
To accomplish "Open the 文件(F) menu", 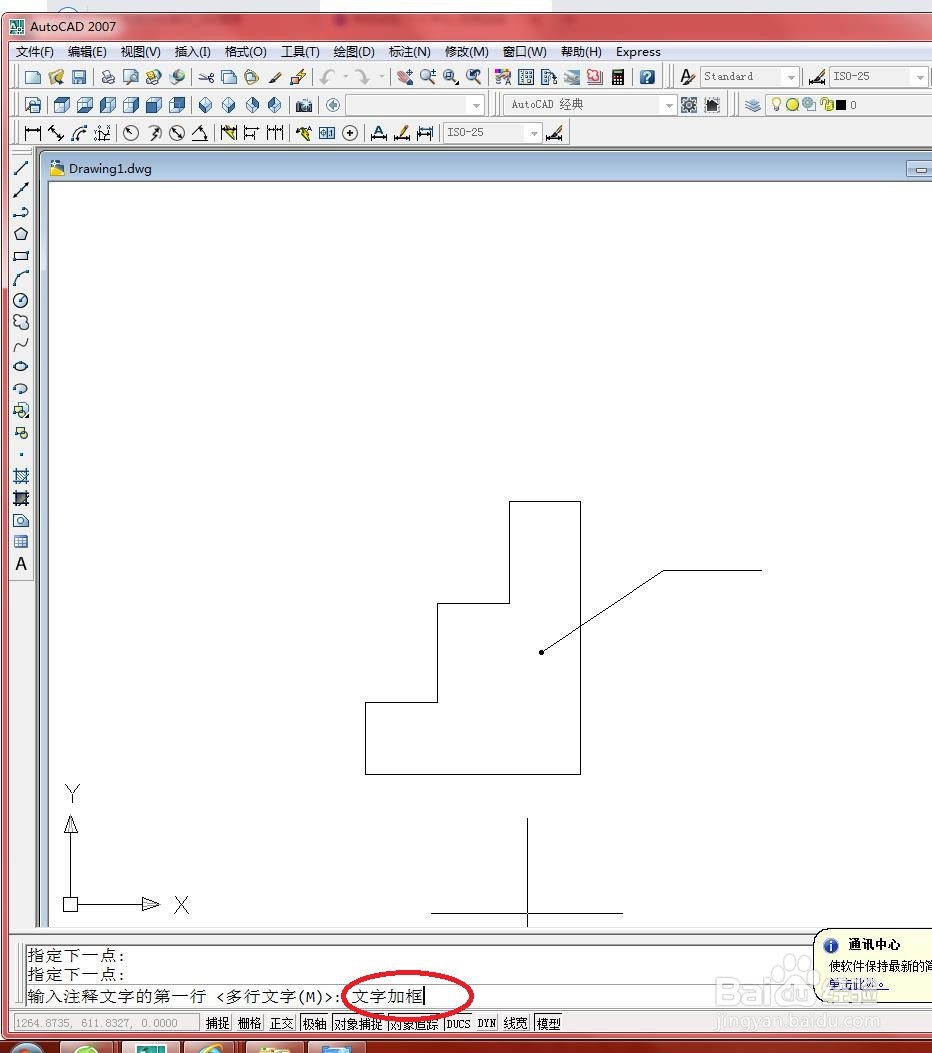I will (x=34, y=52).
